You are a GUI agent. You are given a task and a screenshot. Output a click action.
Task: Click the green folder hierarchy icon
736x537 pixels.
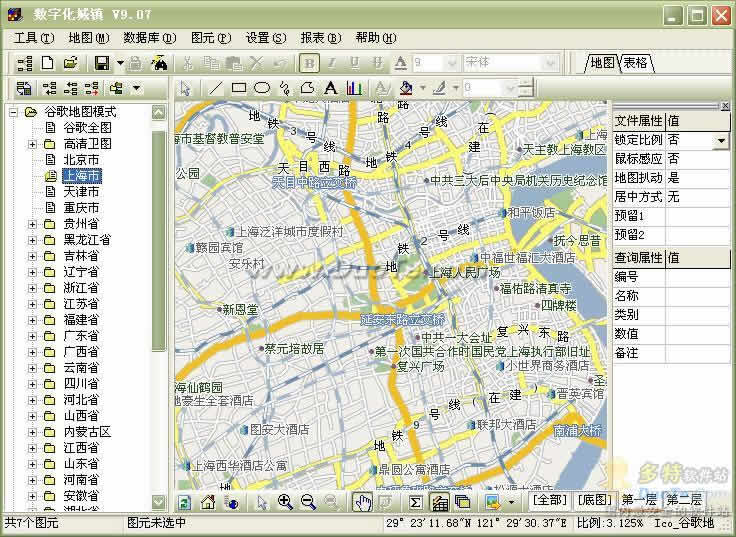116,88
